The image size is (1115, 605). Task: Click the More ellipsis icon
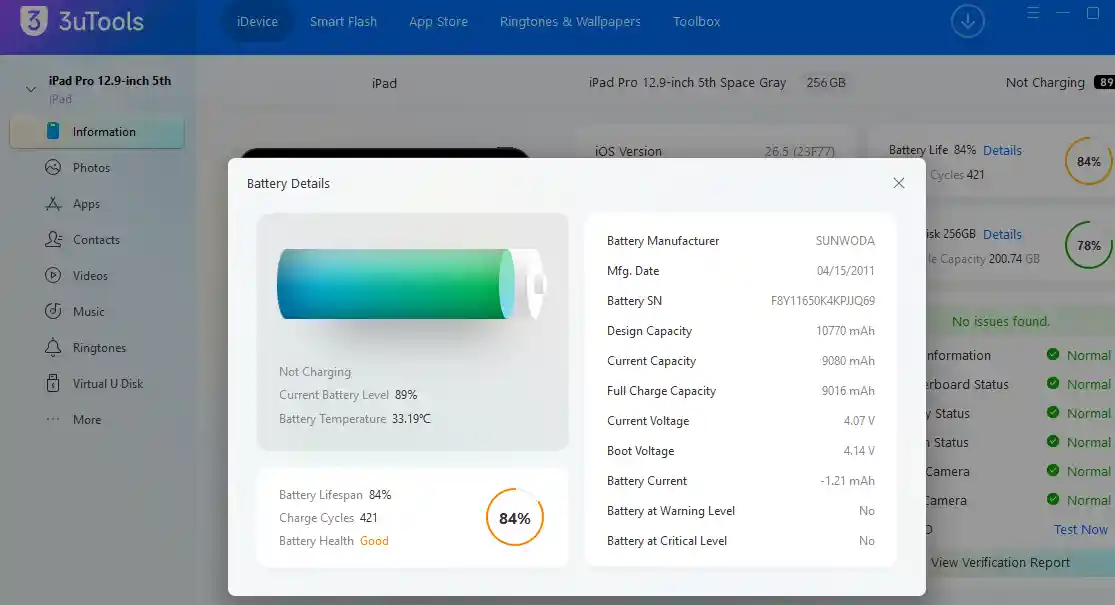tap(53, 419)
